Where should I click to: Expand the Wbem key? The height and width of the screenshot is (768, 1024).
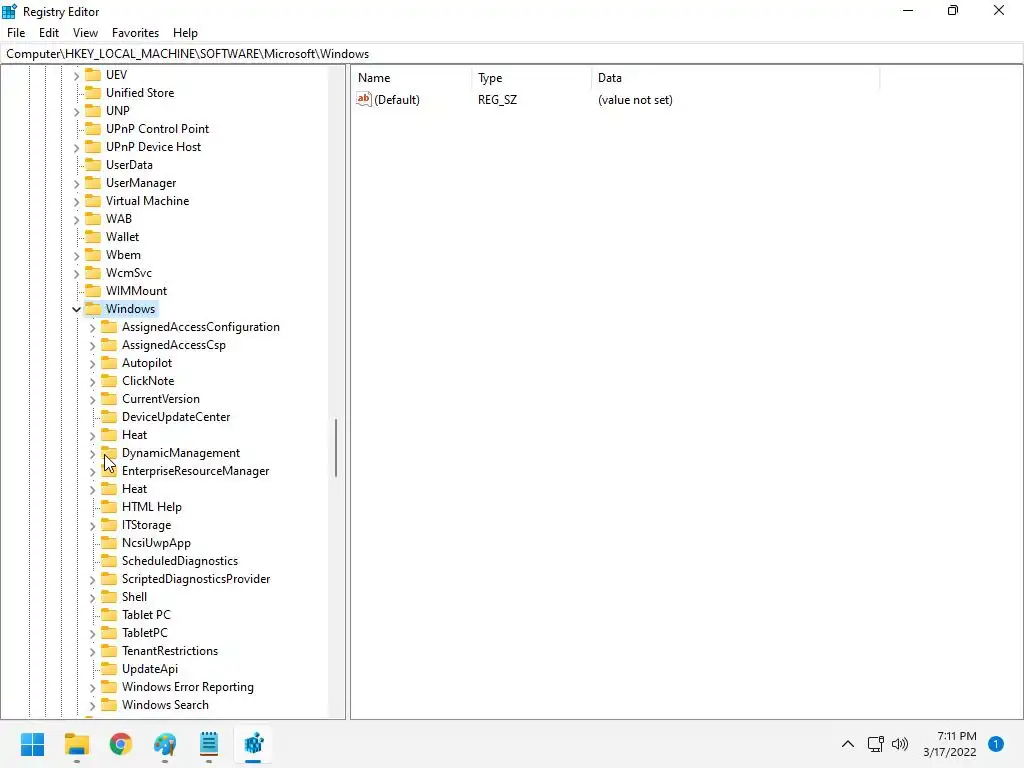(x=76, y=255)
